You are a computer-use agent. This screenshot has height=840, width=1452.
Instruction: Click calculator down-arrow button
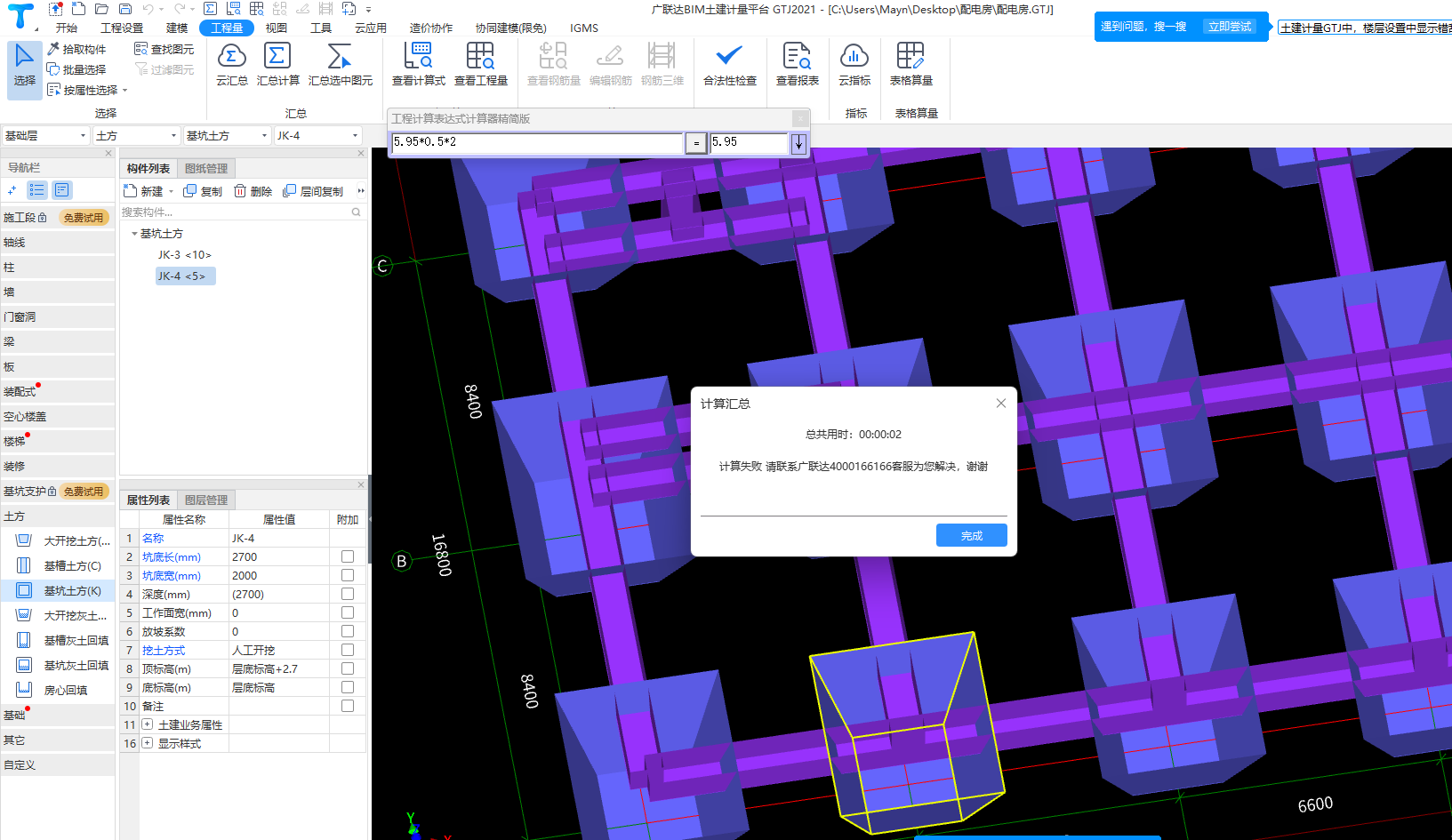pos(798,142)
